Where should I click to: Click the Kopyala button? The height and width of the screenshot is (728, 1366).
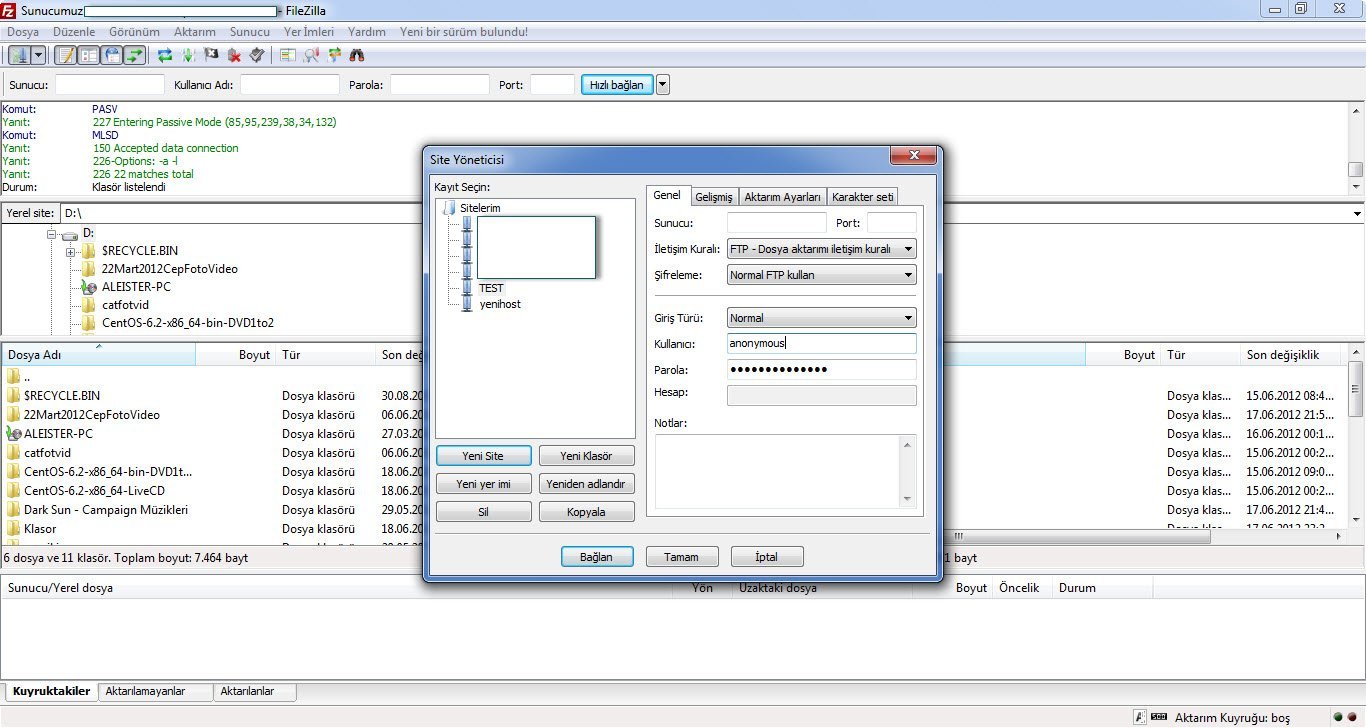click(x=586, y=512)
